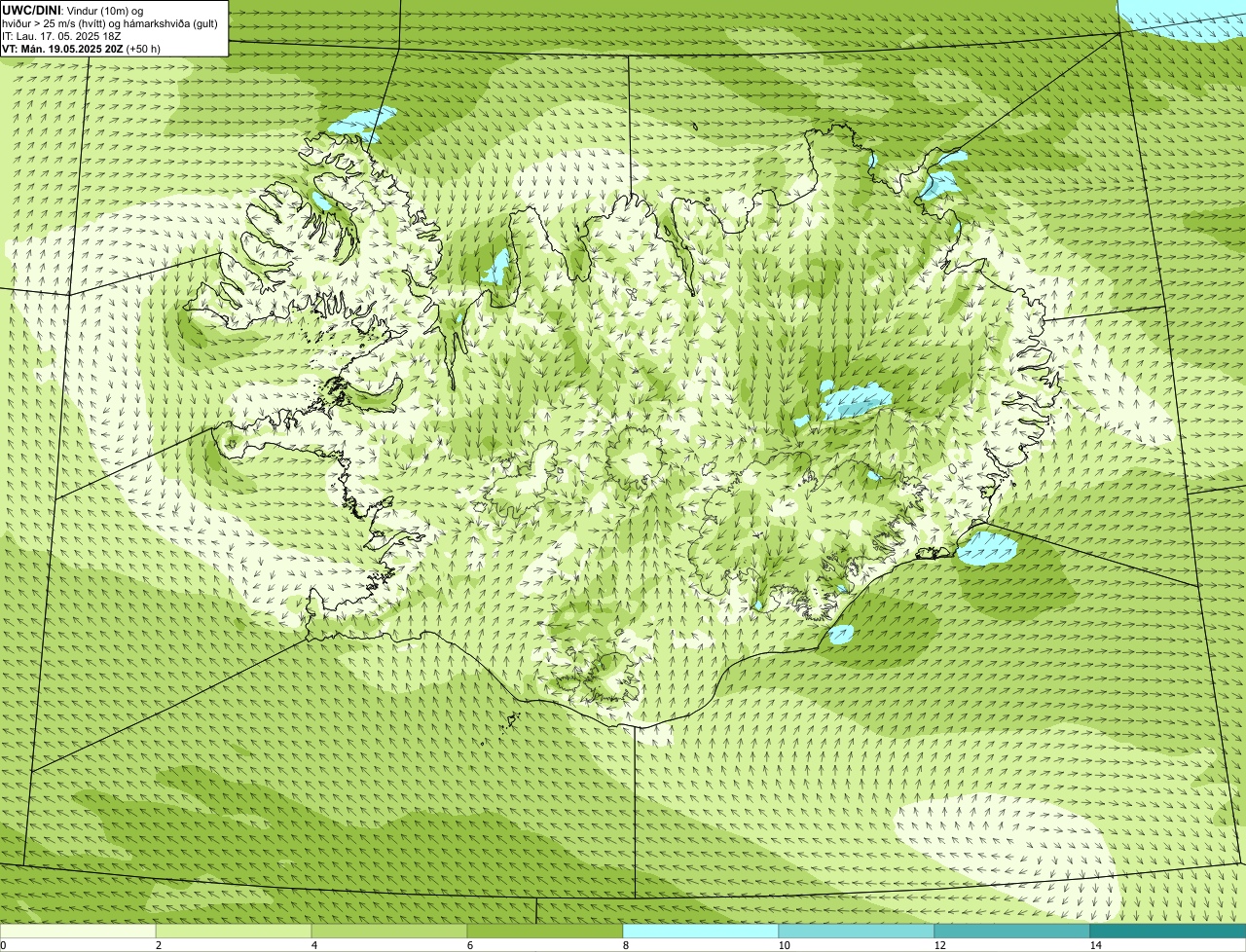The height and width of the screenshot is (952, 1246).
Task: Click the legend tick label "2"
Action: (158, 945)
